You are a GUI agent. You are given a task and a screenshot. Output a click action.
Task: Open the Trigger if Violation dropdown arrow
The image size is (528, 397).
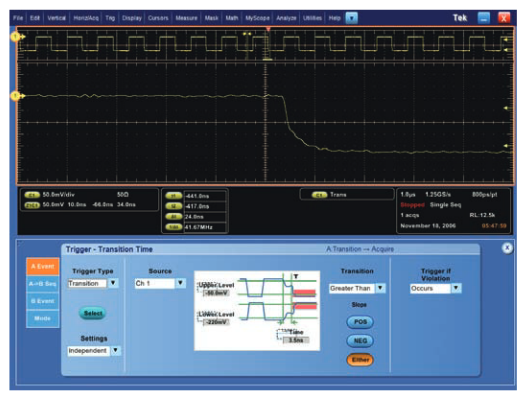click(x=457, y=288)
